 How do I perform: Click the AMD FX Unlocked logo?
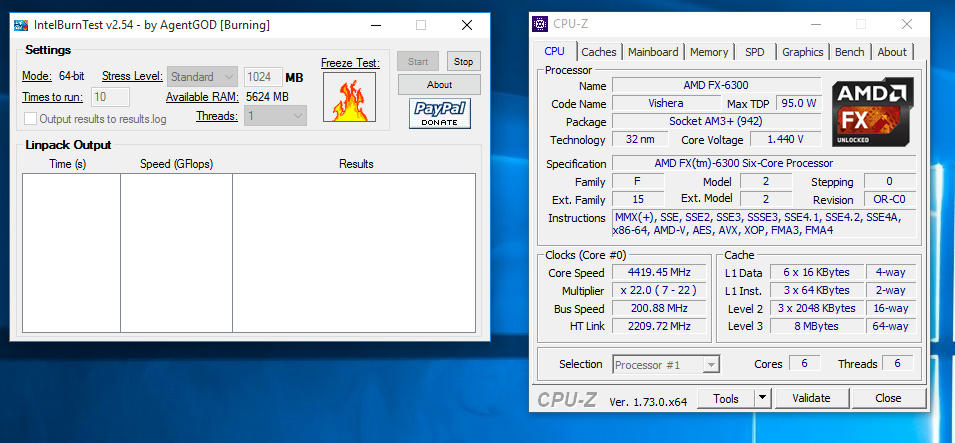coord(873,112)
